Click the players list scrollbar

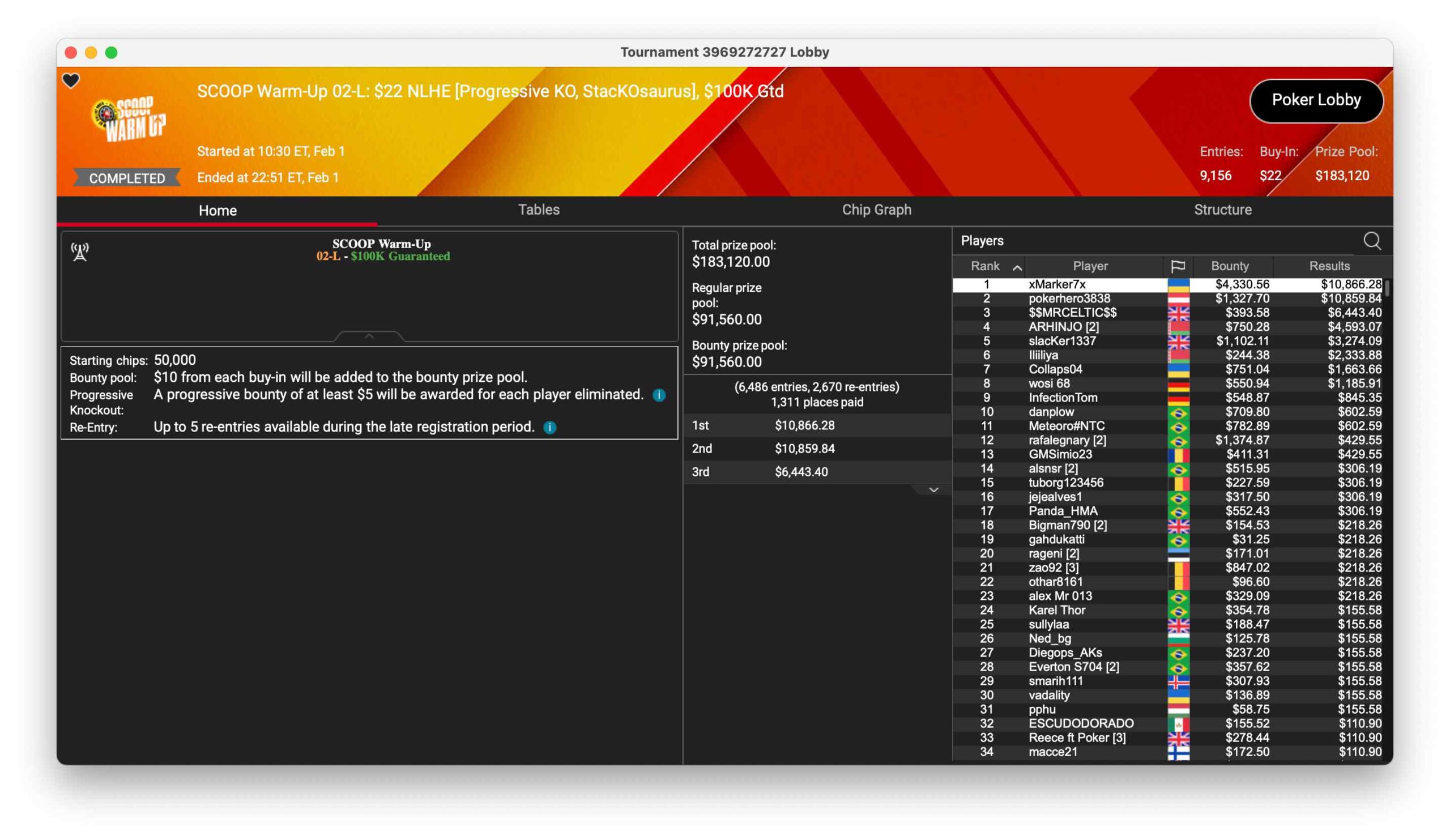[1387, 289]
